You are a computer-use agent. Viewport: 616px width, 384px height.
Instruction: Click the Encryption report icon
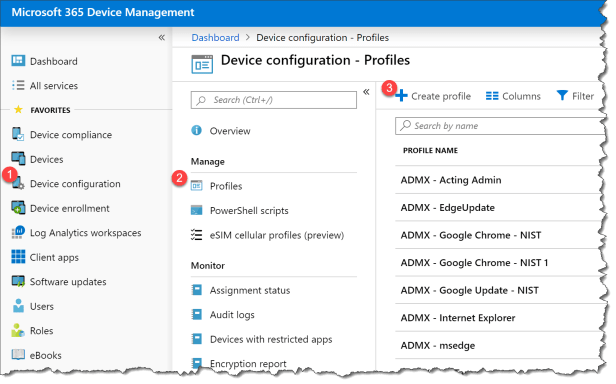(196, 363)
